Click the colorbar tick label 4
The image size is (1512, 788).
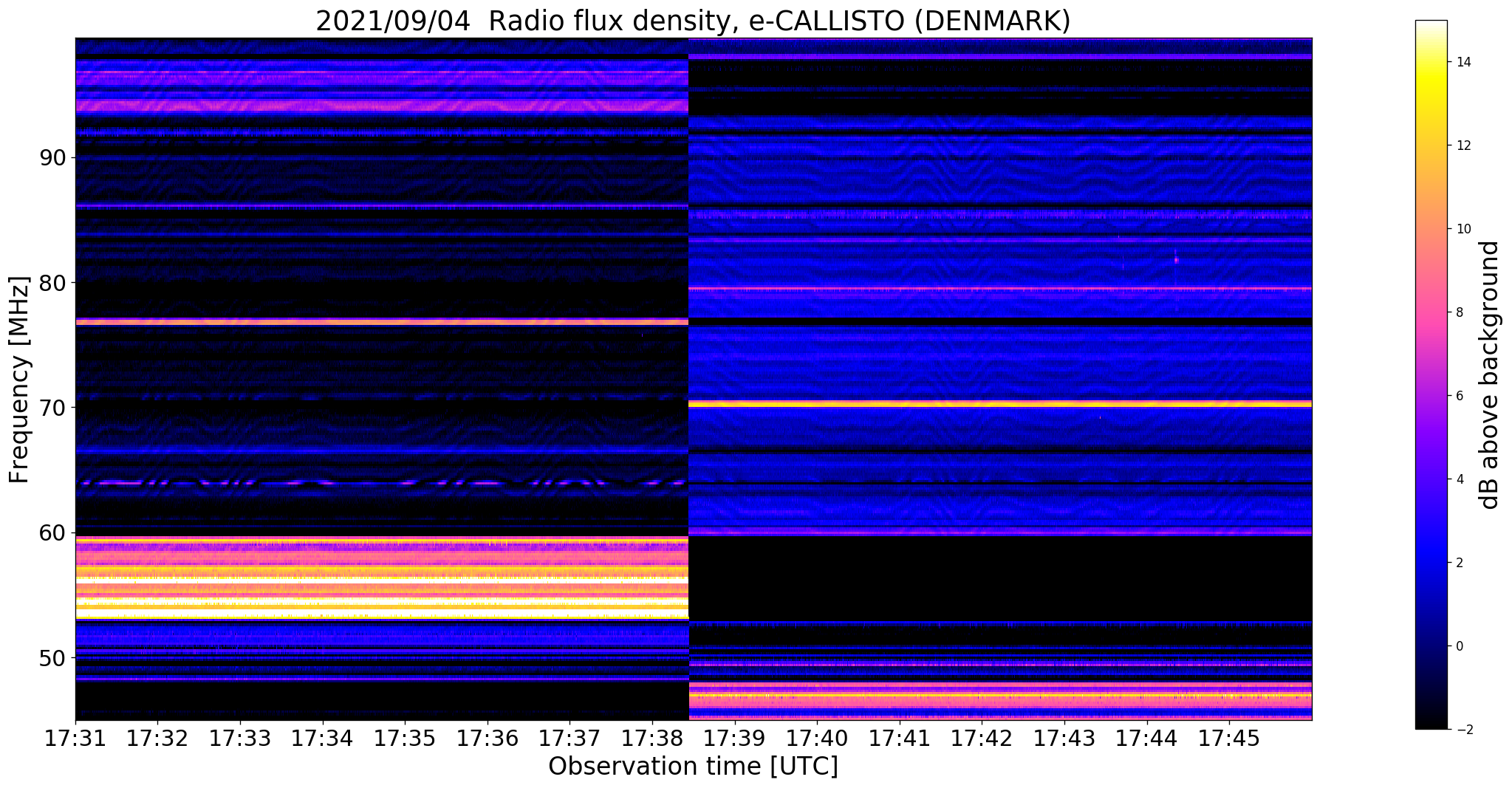[1458, 479]
